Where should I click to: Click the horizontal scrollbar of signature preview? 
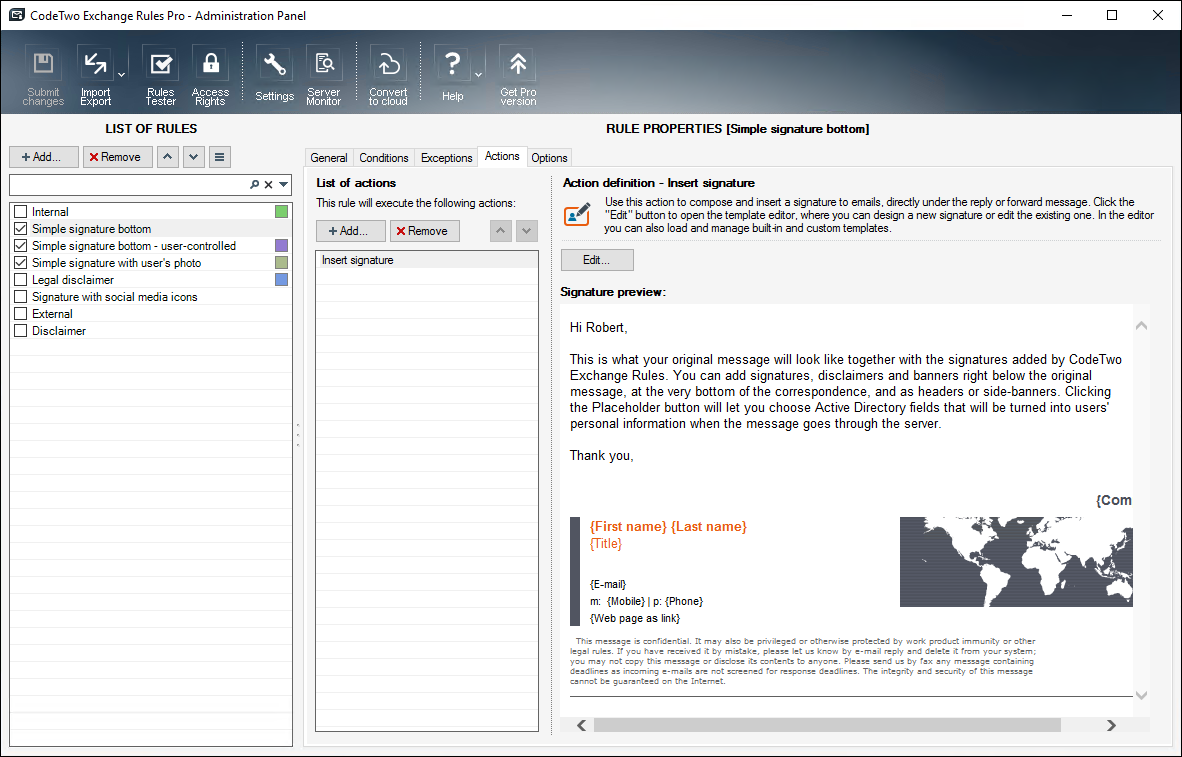tap(827, 725)
